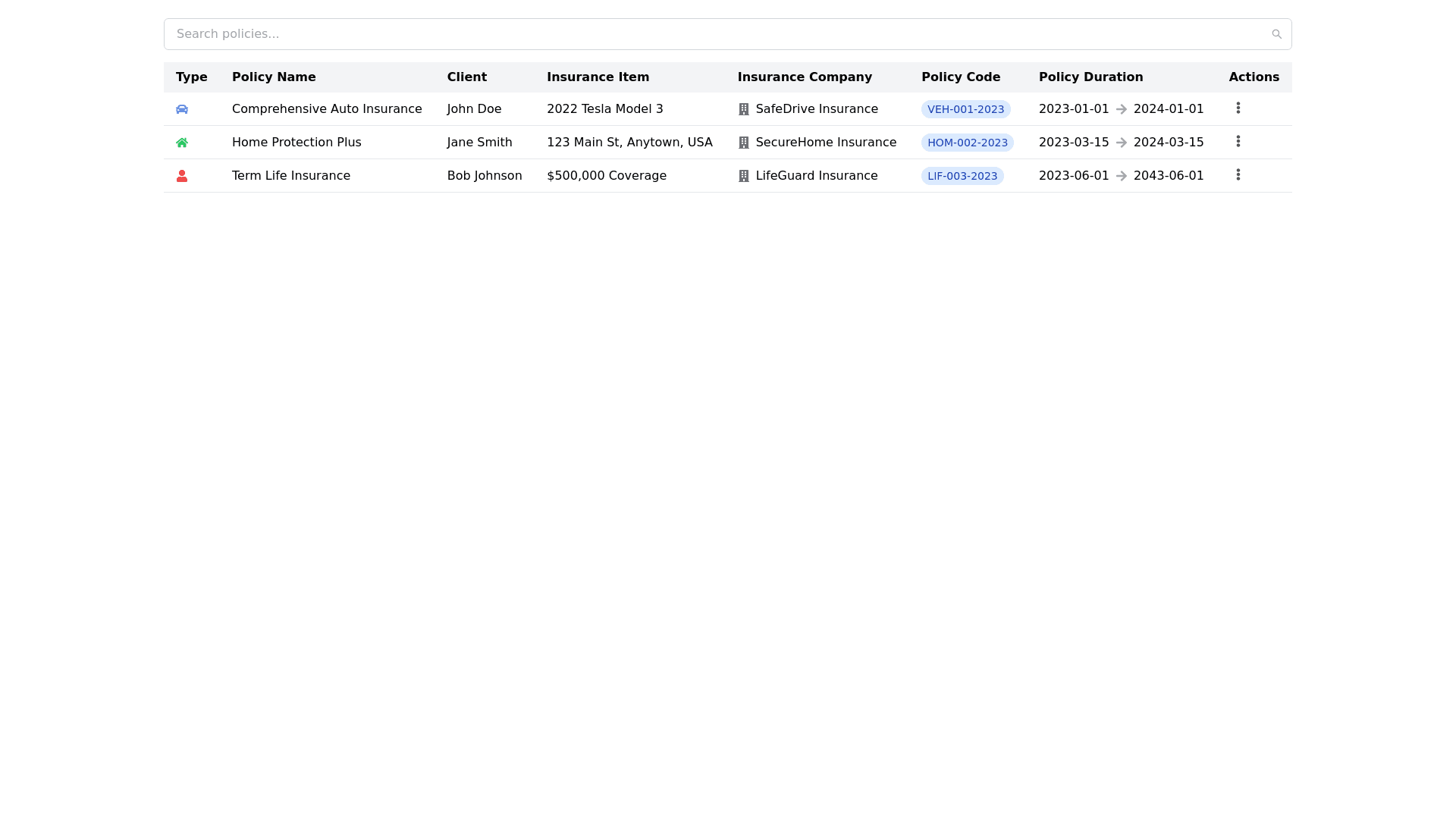Click the building icon beside LifeGuard Insurance
This screenshot has height=819, width=1456.
point(743,175)
